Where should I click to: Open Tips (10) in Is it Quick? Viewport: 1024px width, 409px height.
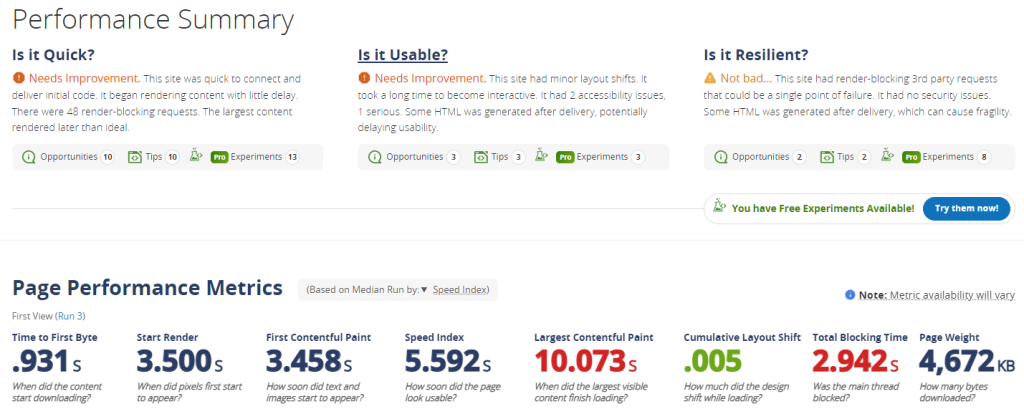154,157
